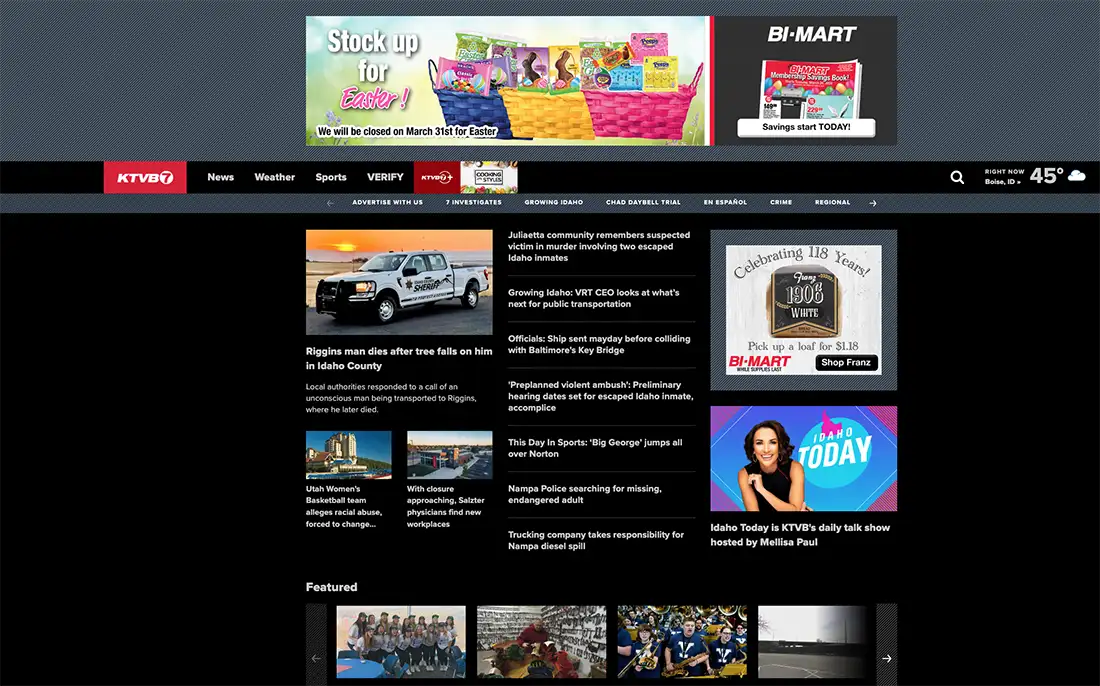Screen dimensions: 1100x686
Task: Advance Featured carousel with right arrow
Action: pos(887,658)
